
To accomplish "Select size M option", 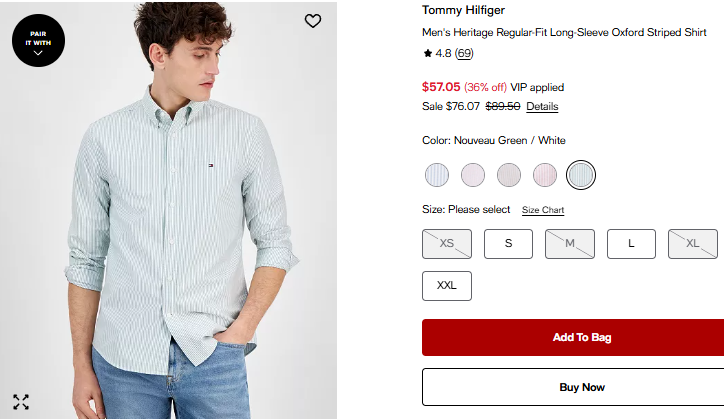I will click(x=570, y=244).
